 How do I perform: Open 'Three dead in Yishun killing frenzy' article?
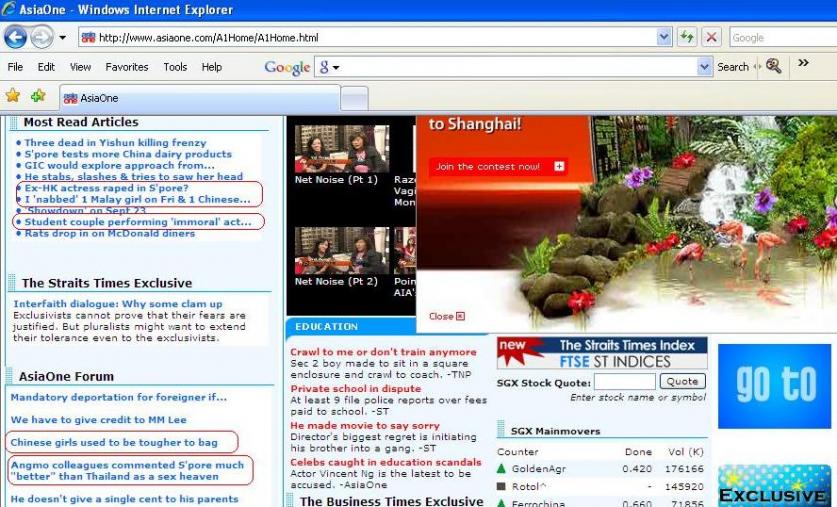tap(115, 142)
